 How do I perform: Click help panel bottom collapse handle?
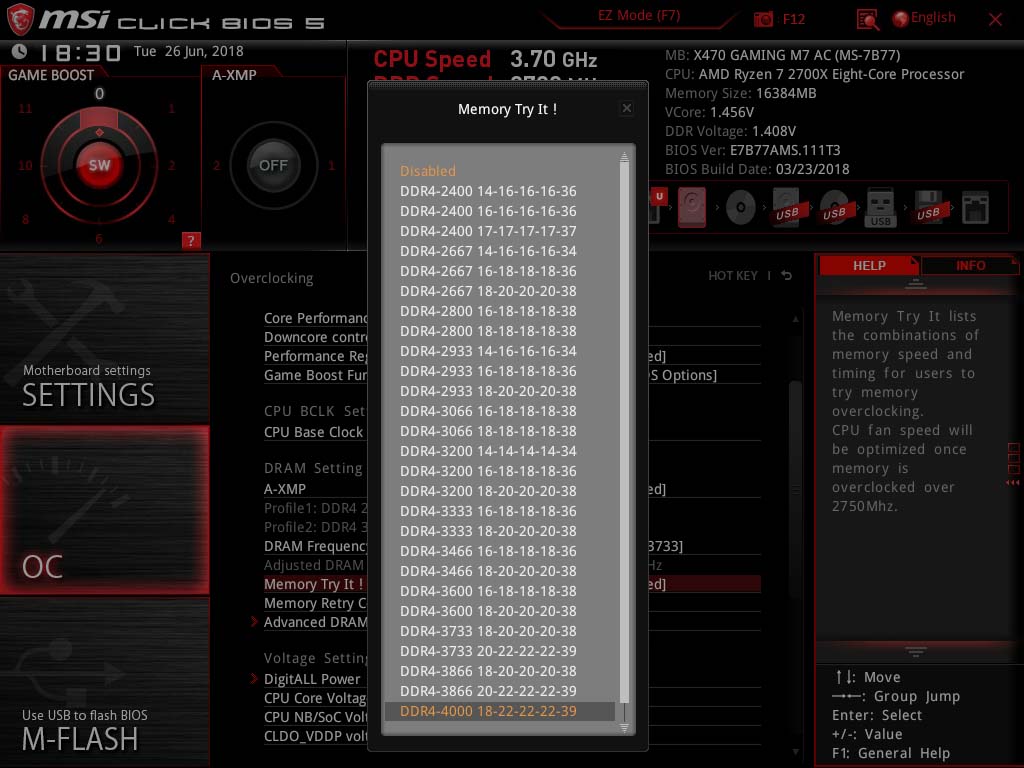[916, 651]
